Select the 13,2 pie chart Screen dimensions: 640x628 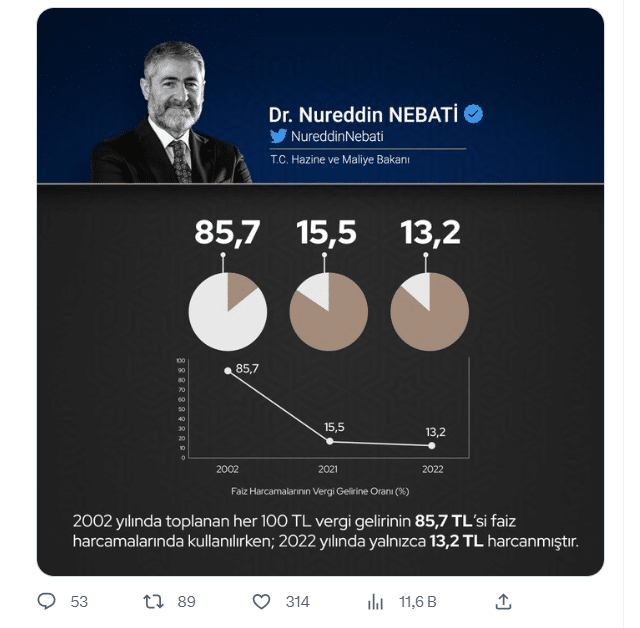[x=429, y=312]
